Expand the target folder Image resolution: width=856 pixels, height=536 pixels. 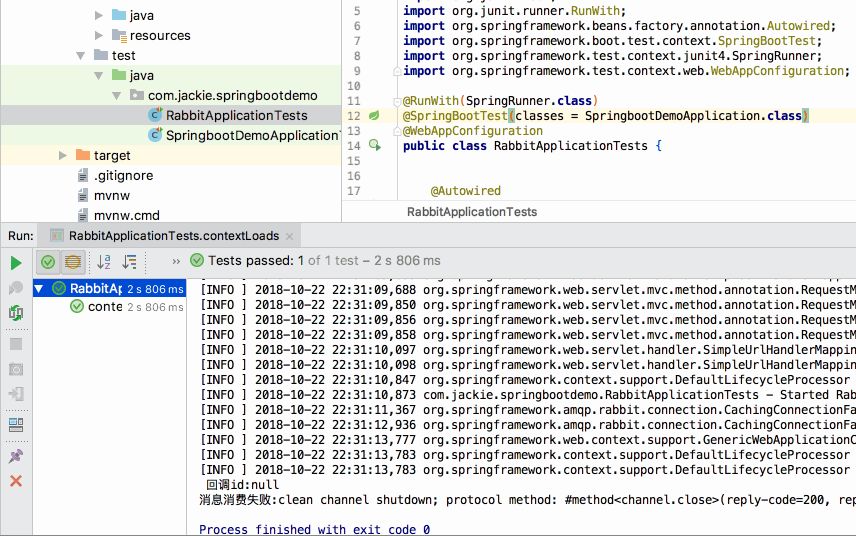pos(63,156)
